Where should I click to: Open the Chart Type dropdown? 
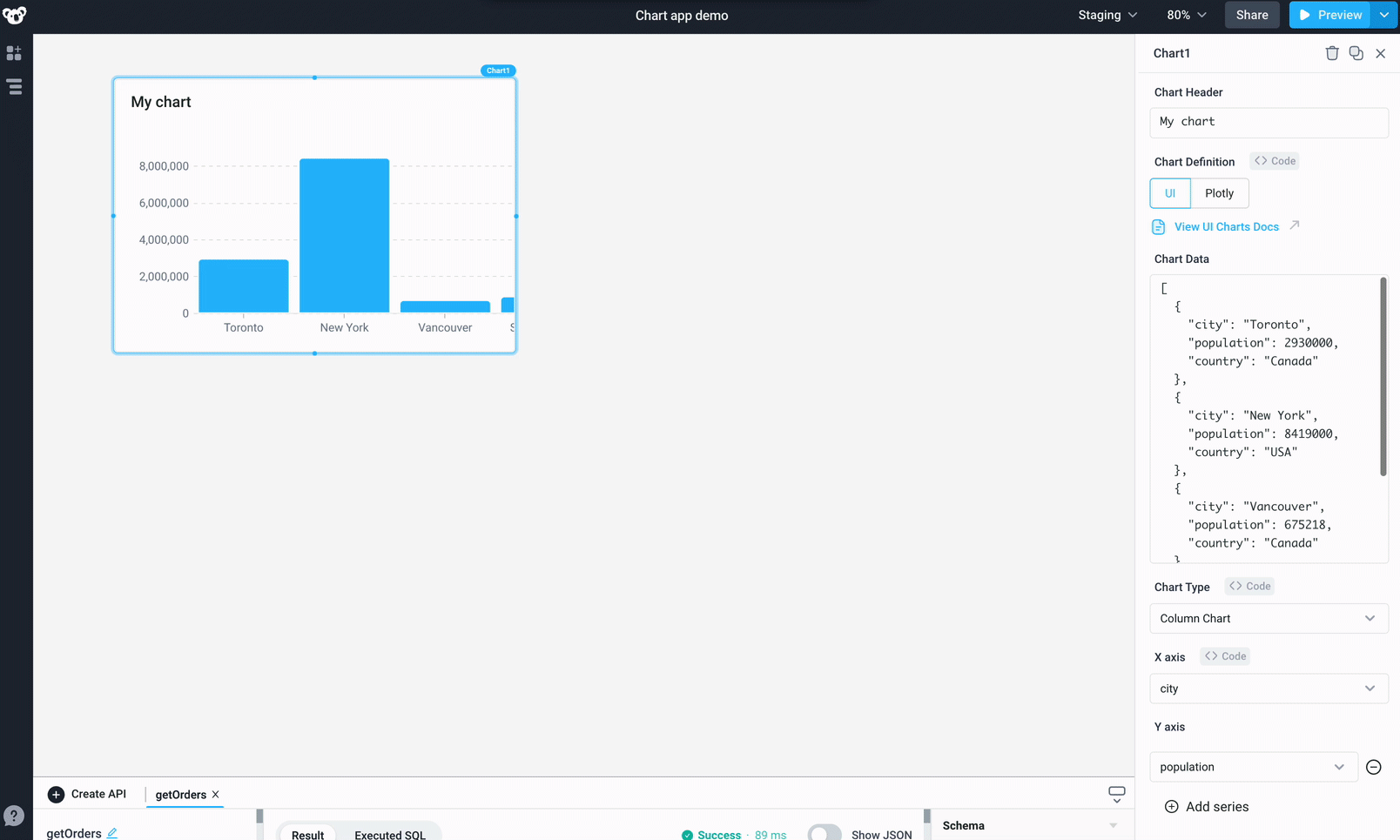tap(1269, 618)
